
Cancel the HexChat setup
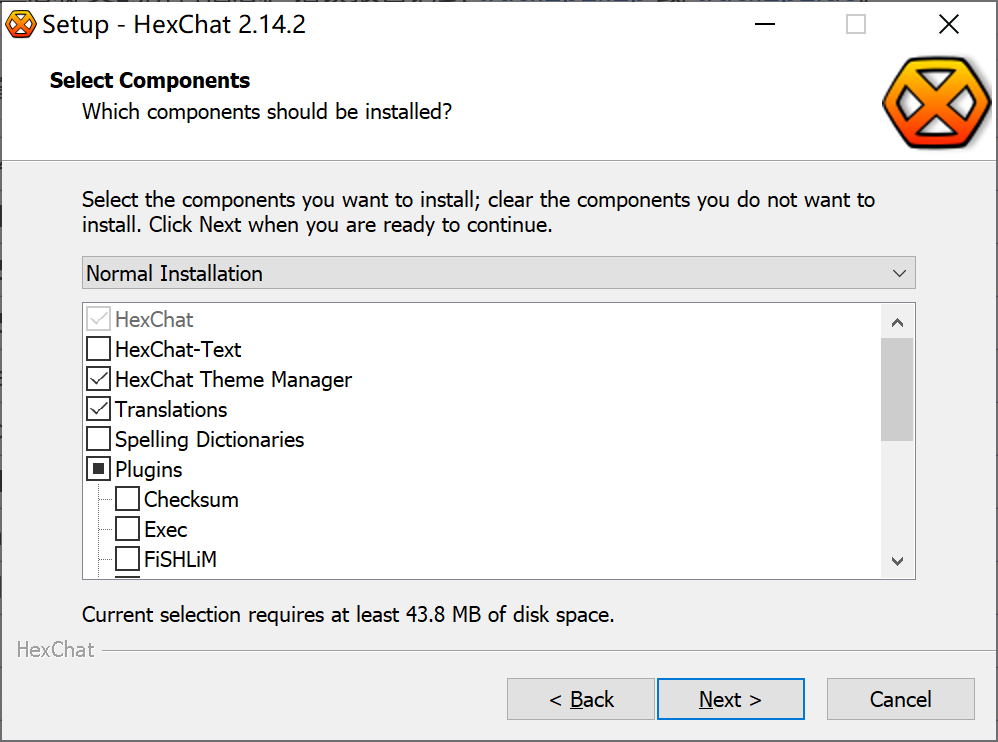coord(900,700)
